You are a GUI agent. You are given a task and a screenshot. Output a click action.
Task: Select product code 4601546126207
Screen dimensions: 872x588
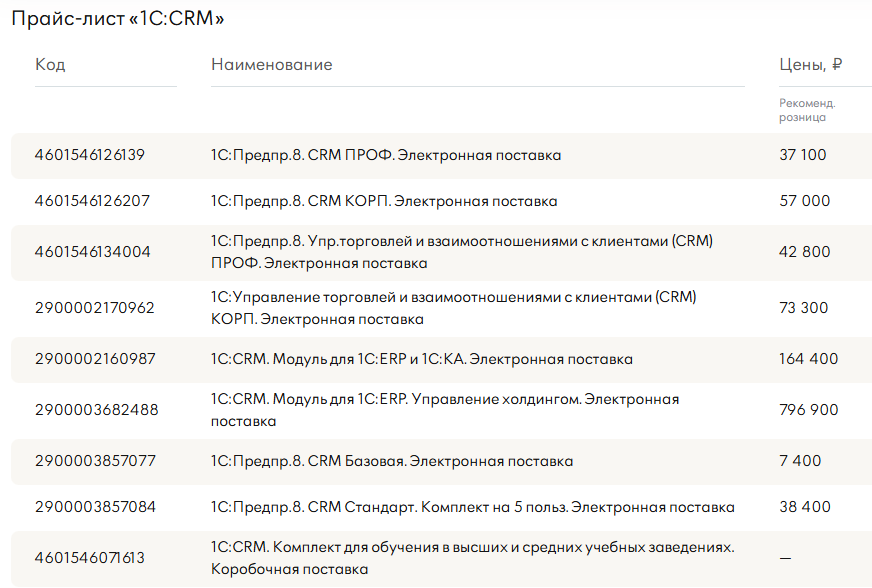[x=92, y=201]
